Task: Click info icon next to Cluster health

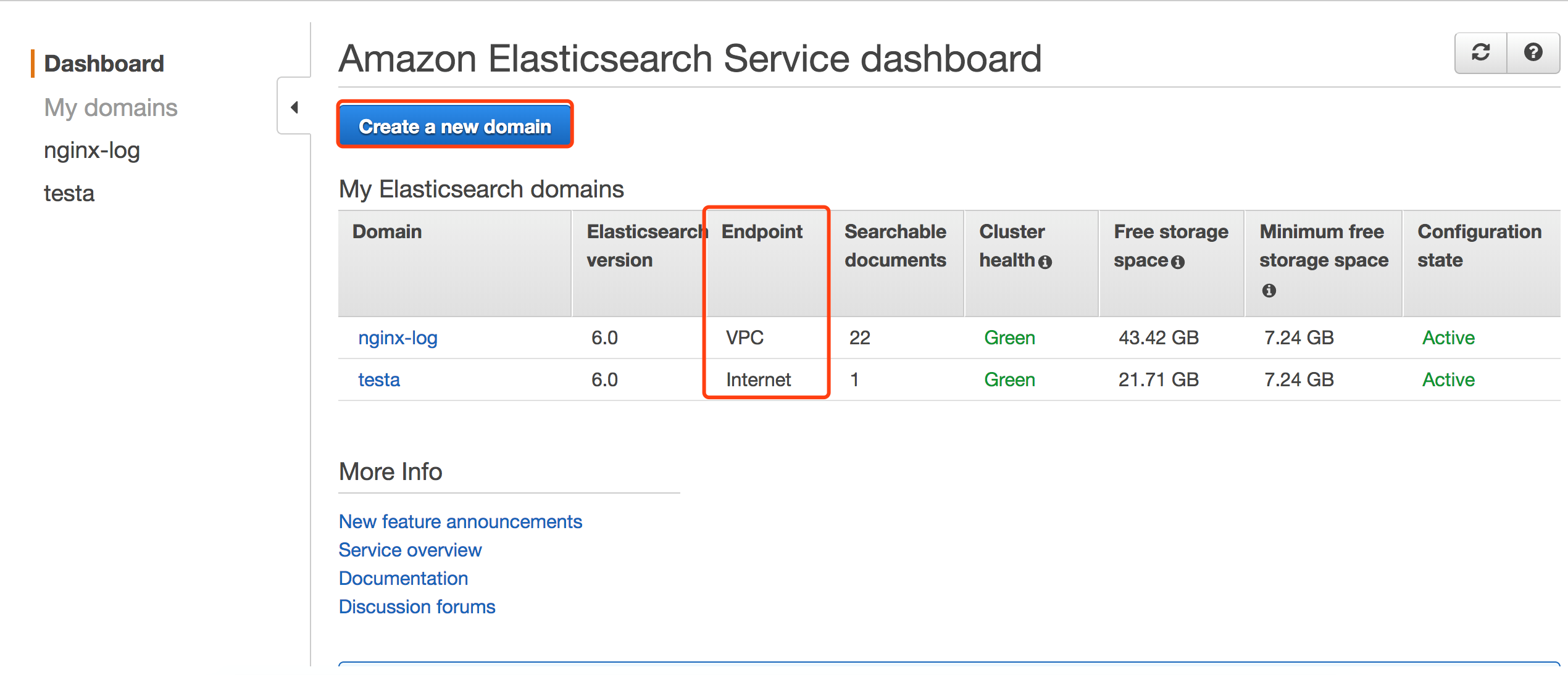Action: pos(1045,262)
